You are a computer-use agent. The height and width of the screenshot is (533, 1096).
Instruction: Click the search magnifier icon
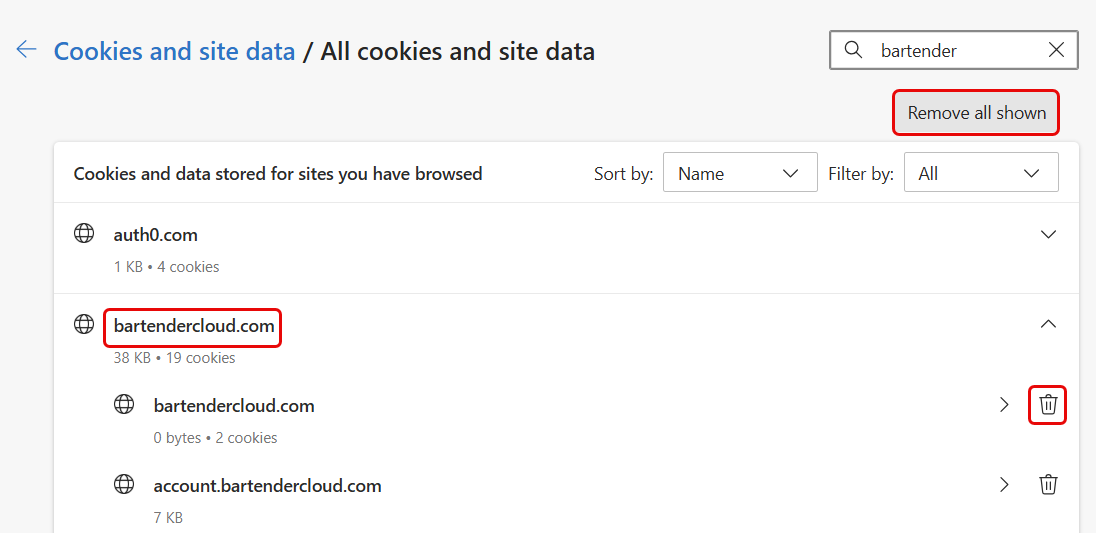(x=853, y=50)
